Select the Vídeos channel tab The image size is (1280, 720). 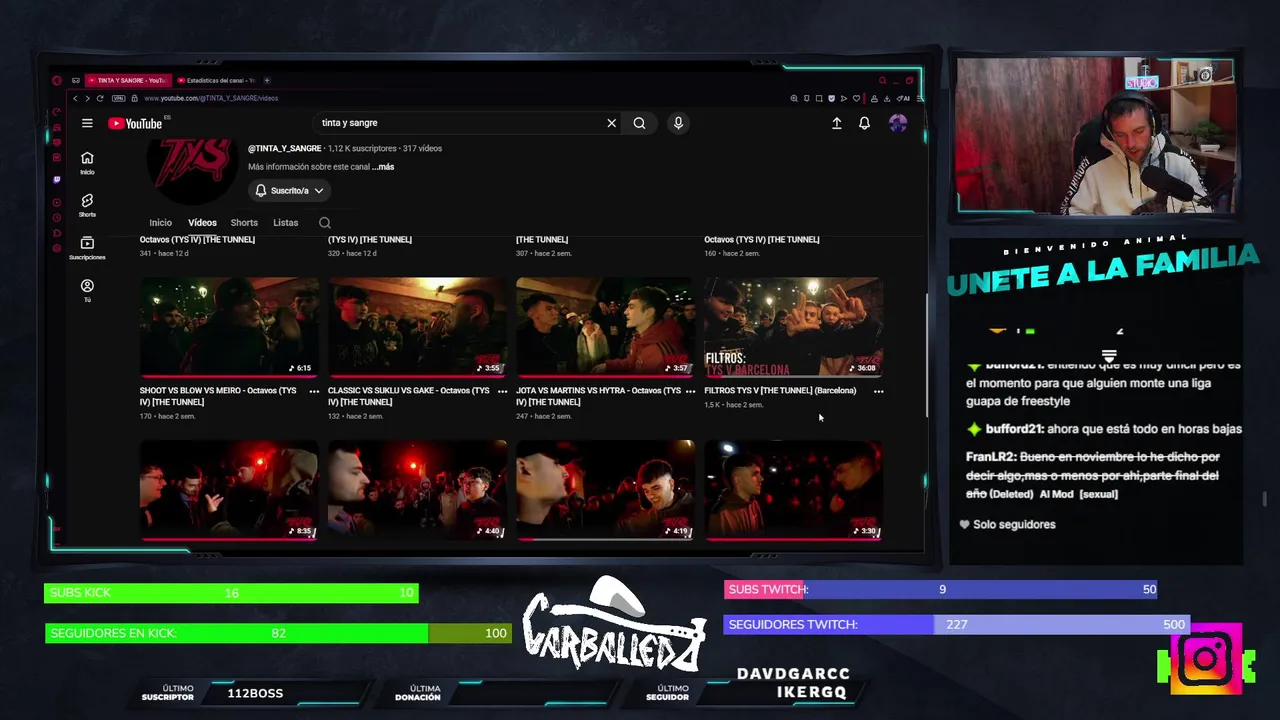point(202,223)
